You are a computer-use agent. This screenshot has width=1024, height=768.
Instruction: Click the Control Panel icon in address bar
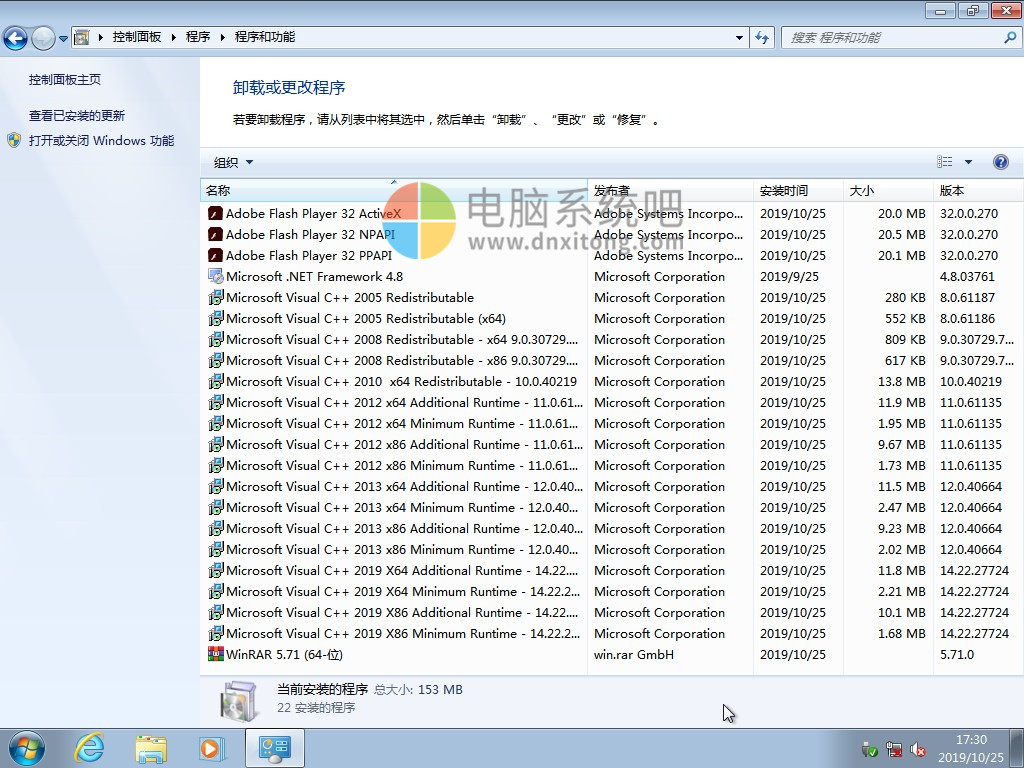coord(81,37)
